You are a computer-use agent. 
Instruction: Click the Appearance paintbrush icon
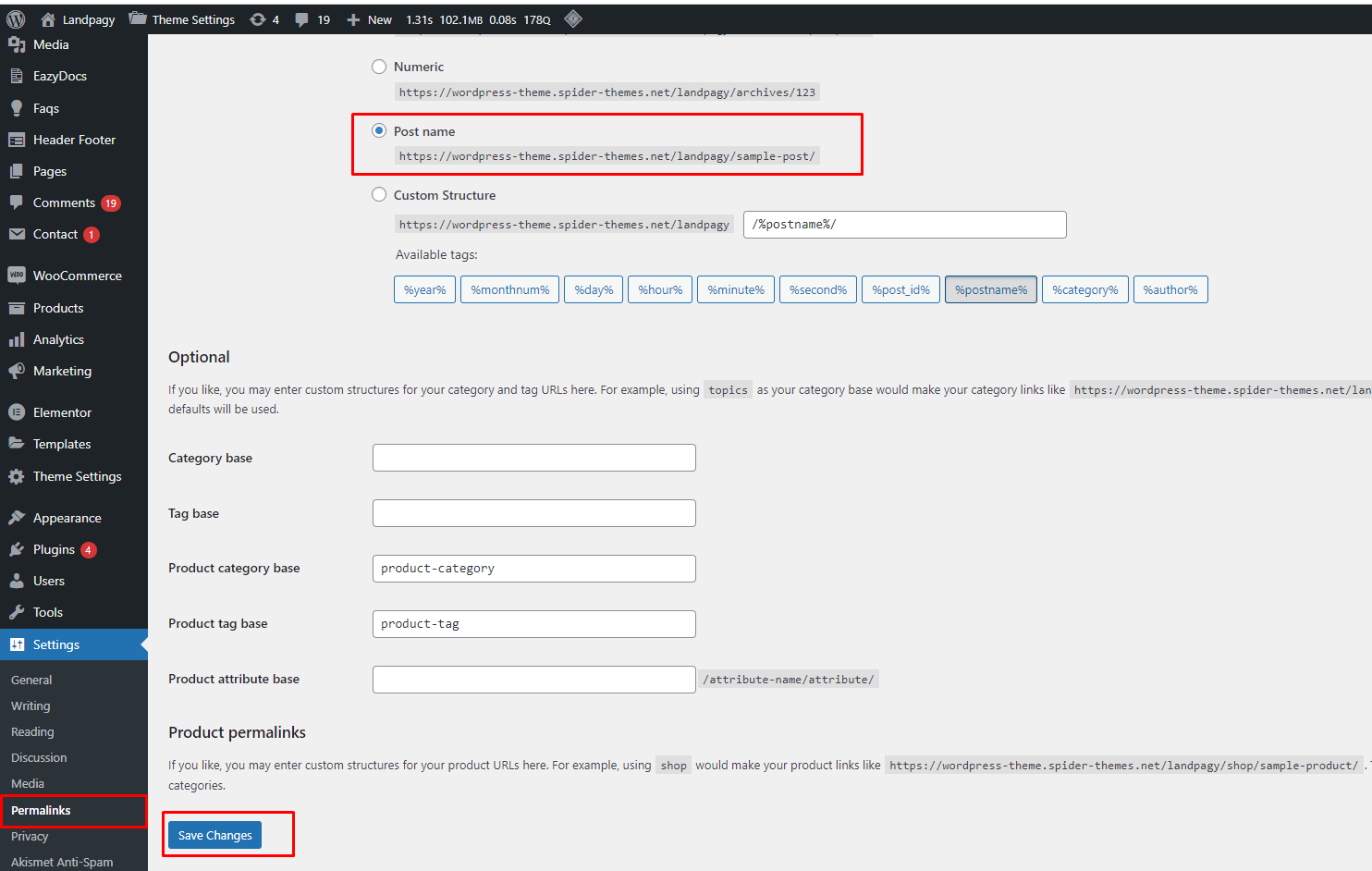pos(17,518)
